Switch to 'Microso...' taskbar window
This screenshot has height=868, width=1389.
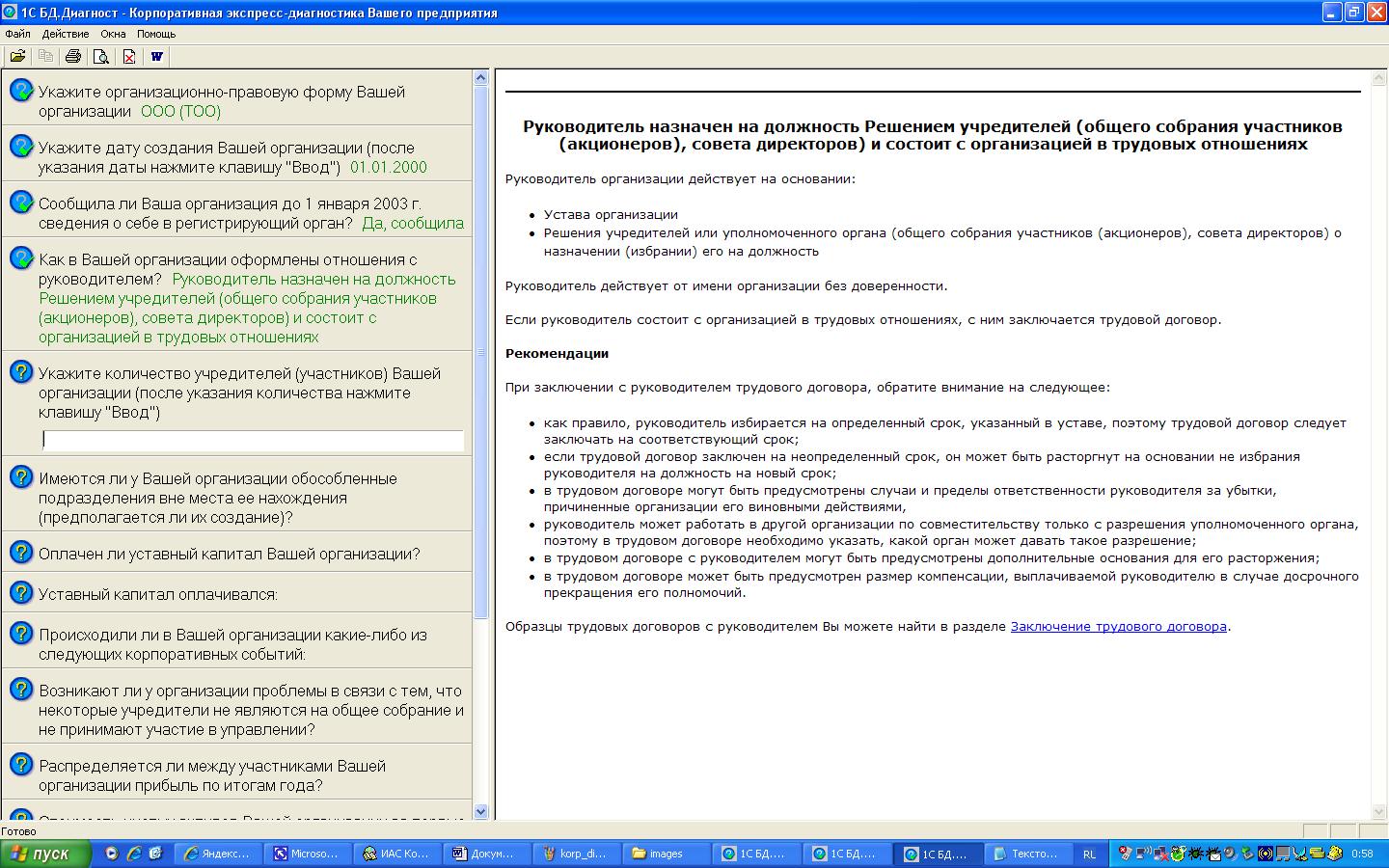click(x=307, y=854)
